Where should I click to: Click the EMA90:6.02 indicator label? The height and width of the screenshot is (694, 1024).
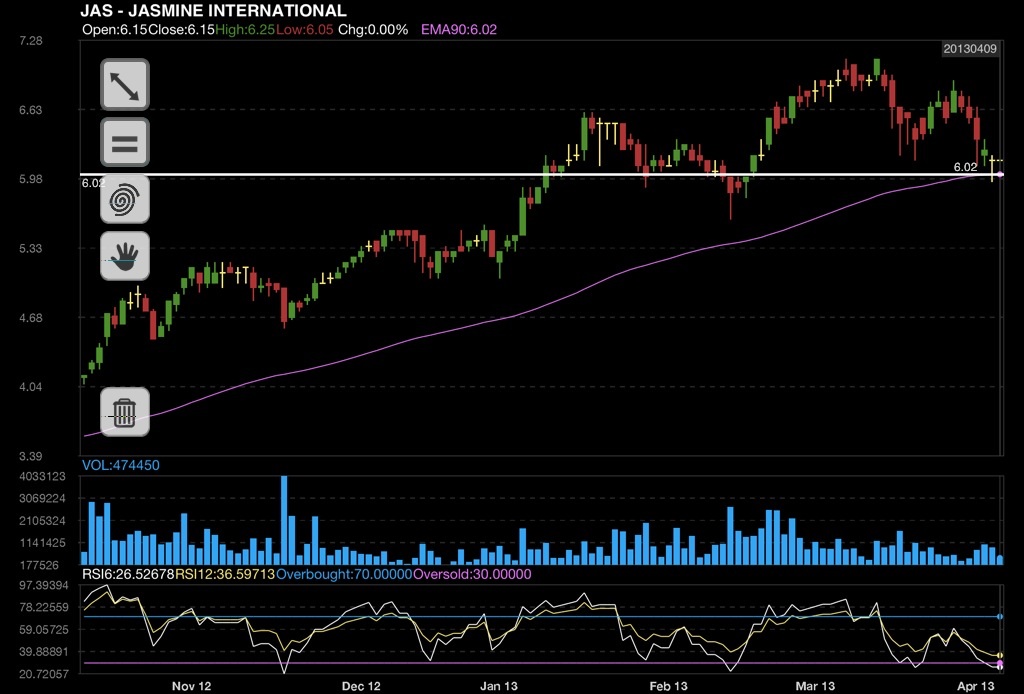tap(459, 29)
